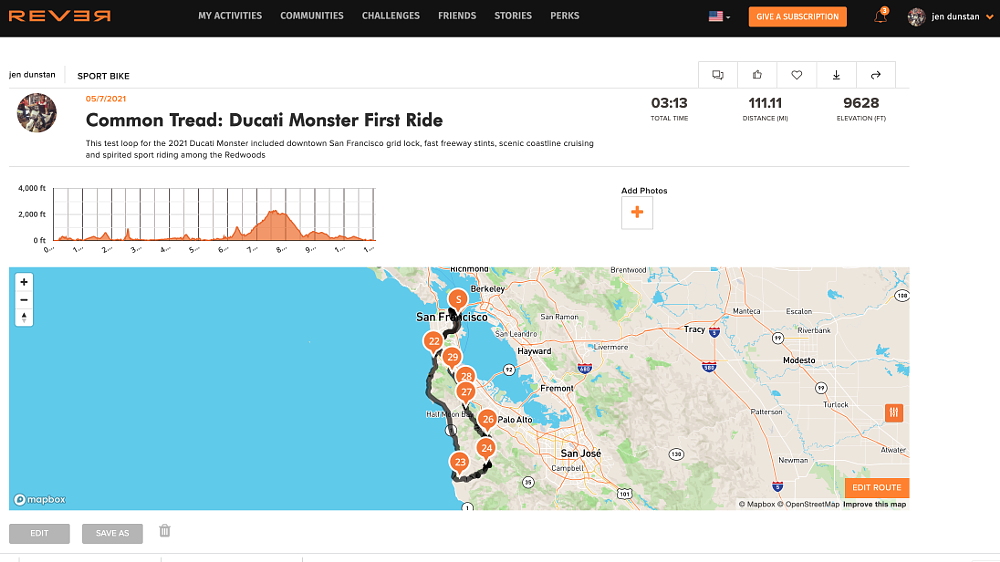1000x562 pixels.
Task: Zoom out on the map
Action: (x=24, y=300)
